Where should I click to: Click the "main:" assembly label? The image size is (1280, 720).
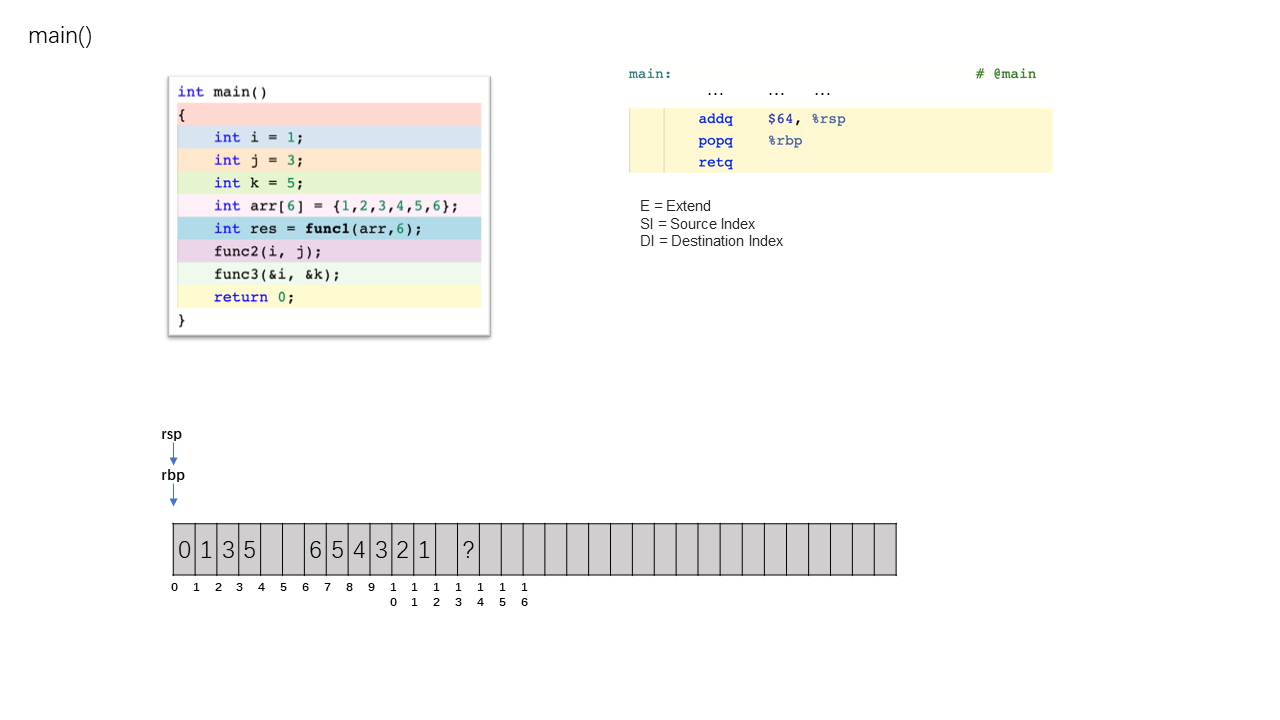click(650, 74)
